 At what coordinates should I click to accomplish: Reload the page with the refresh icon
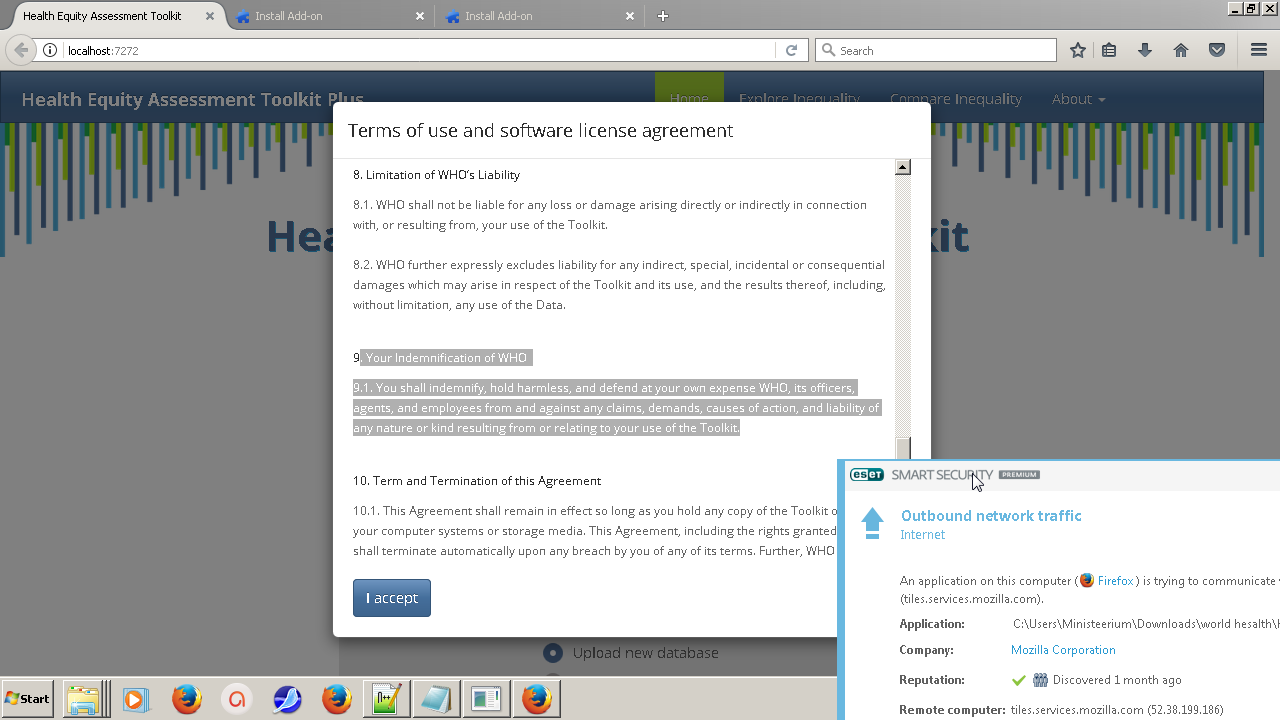click(x=791, y=50)
